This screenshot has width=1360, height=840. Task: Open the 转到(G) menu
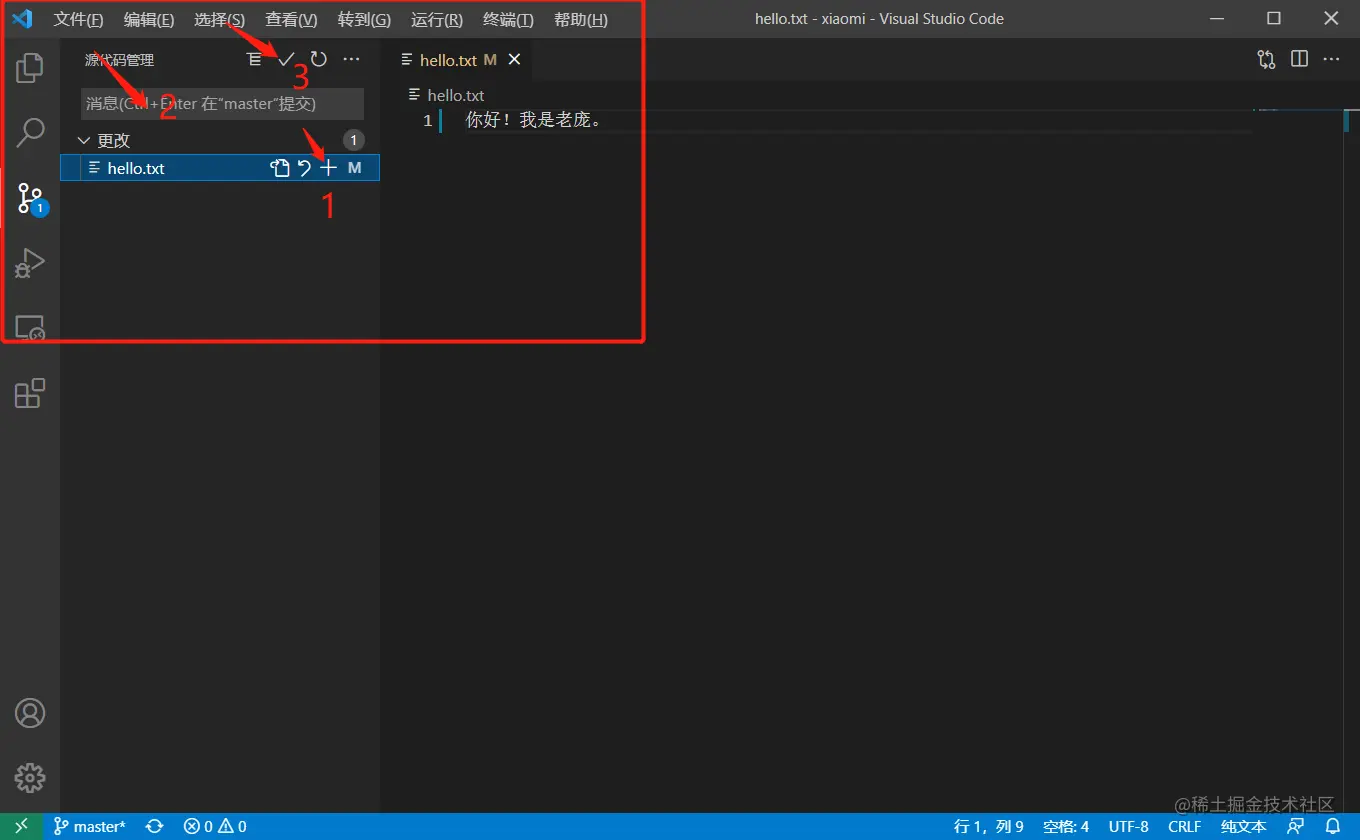click(364, 20)
